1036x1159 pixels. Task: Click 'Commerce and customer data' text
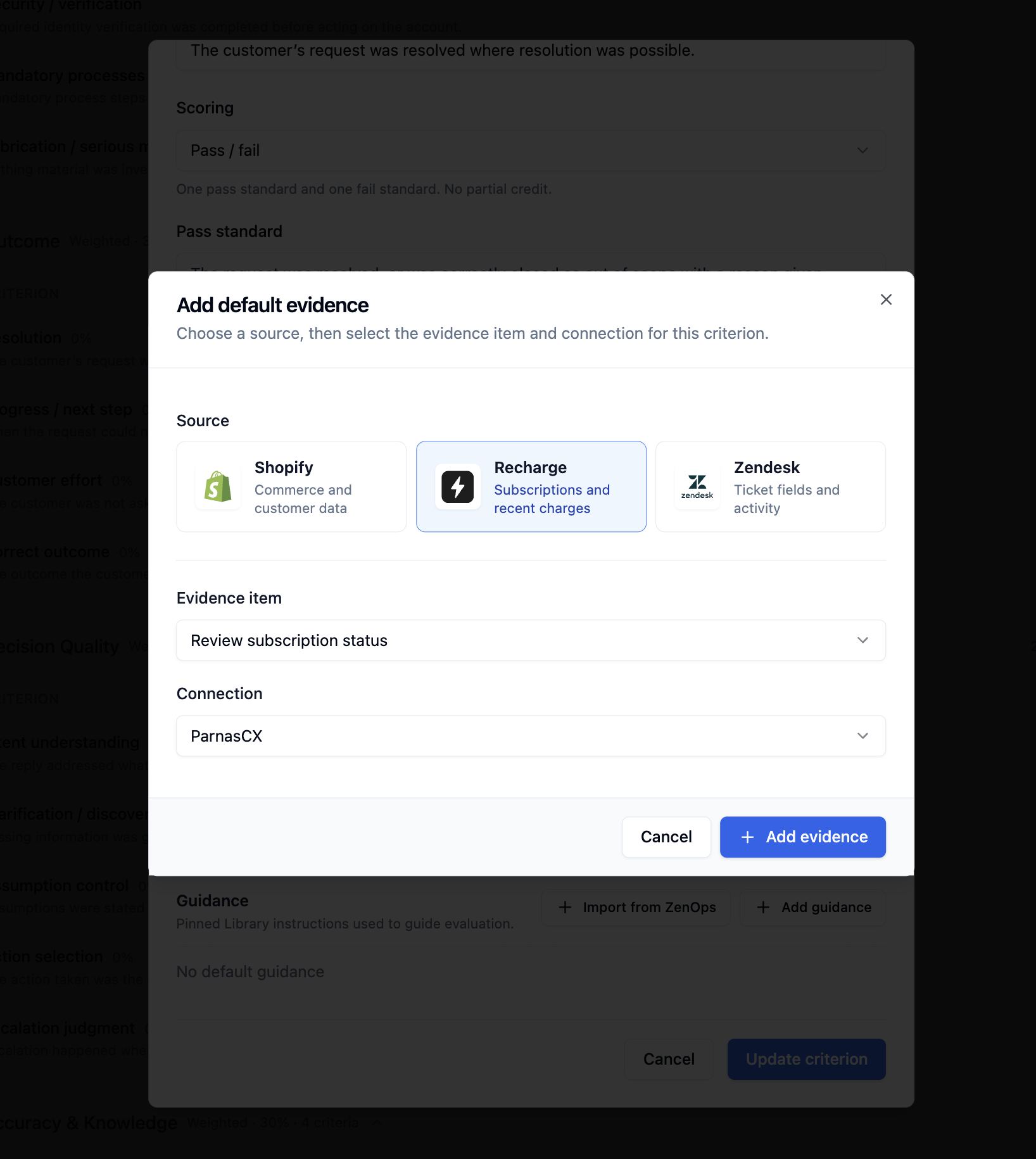303,499
